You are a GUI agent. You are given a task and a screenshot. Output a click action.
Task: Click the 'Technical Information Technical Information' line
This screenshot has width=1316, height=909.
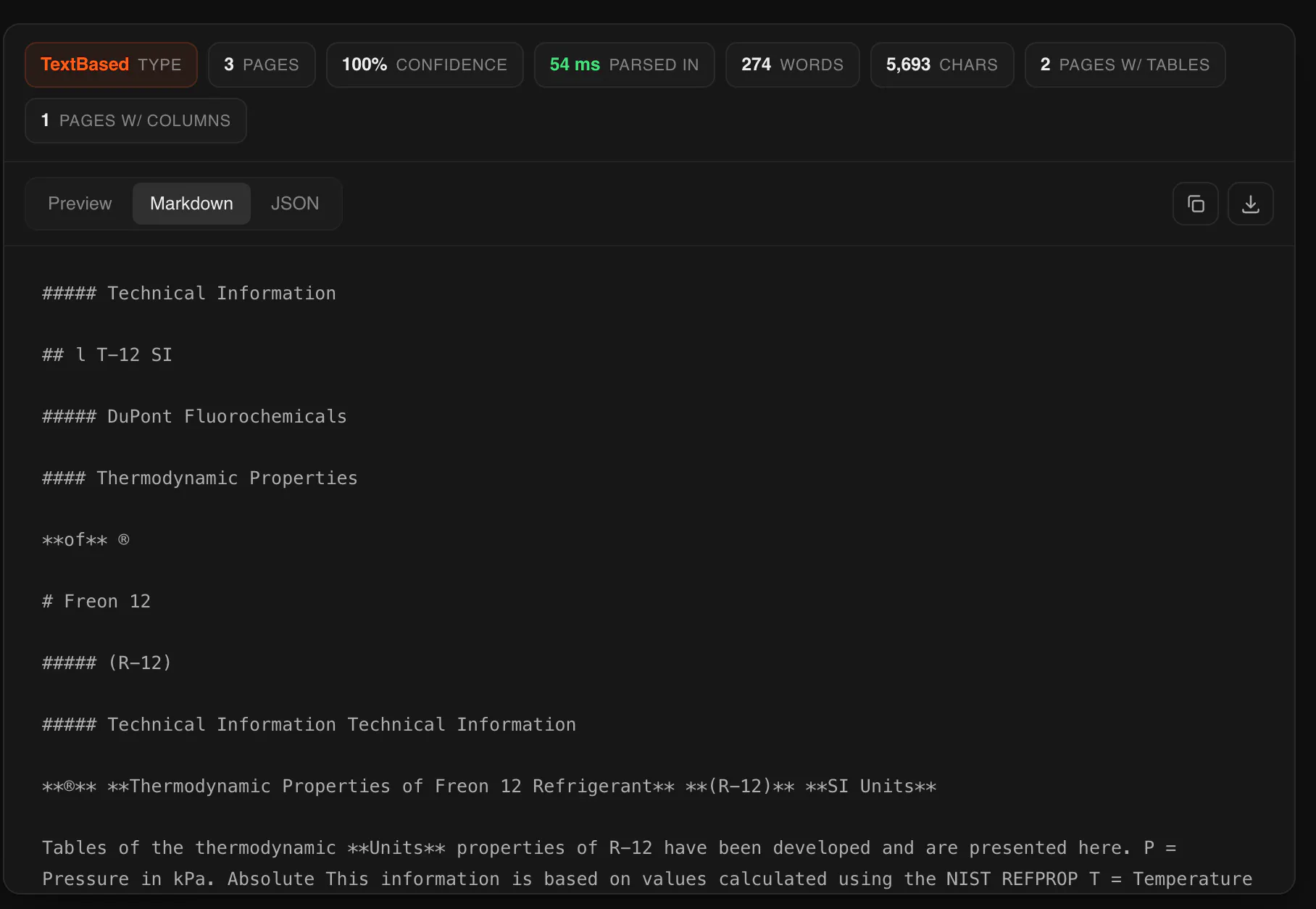coord(309,724)
